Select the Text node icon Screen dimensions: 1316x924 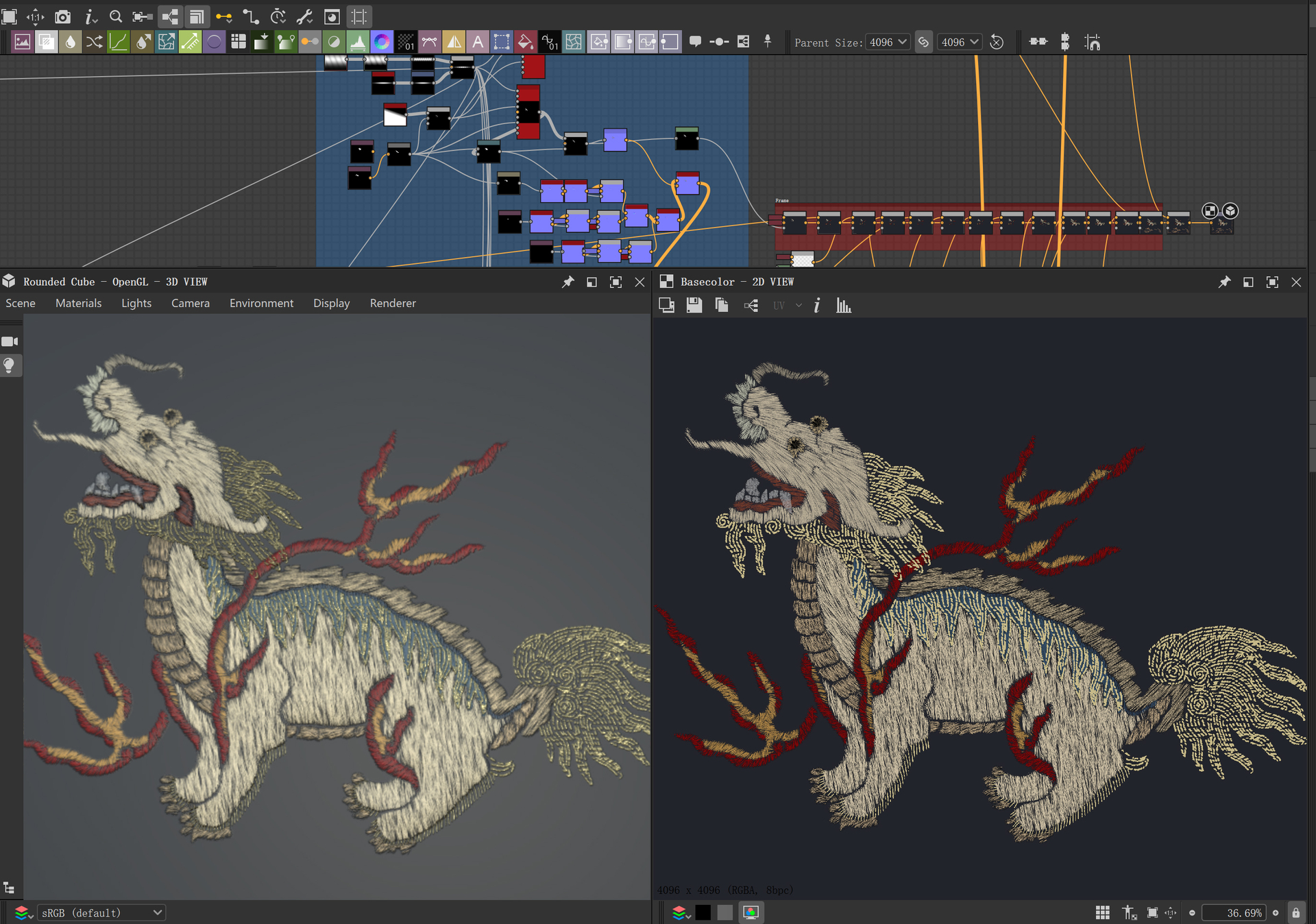click(x=478, y=42)
